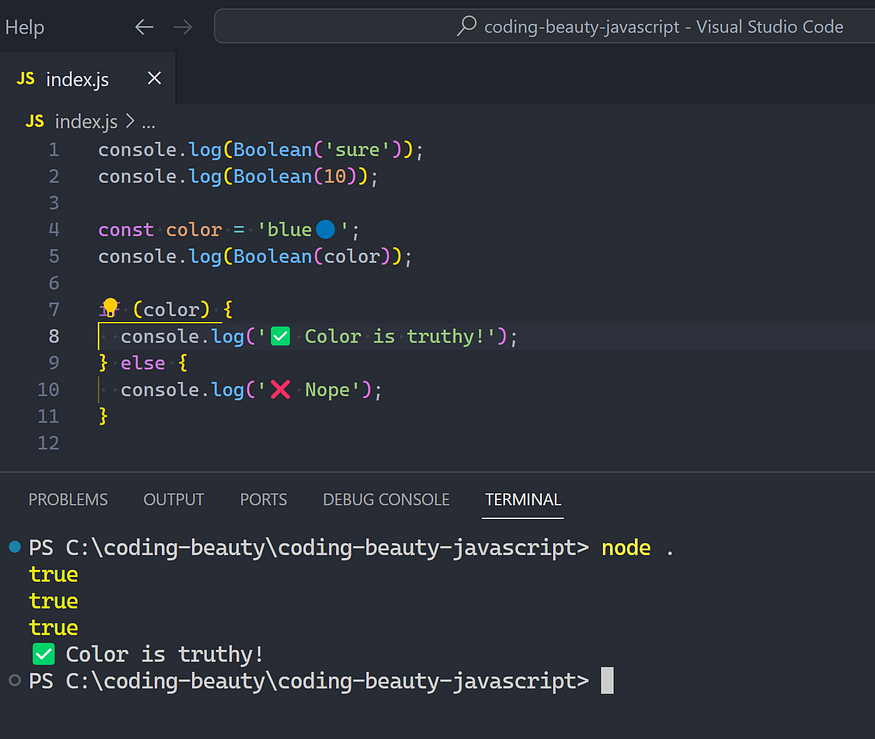Click the 'sure' string on line 1
Image resolution: width=875 pixels, height=739 pixels.
point(358,150)
